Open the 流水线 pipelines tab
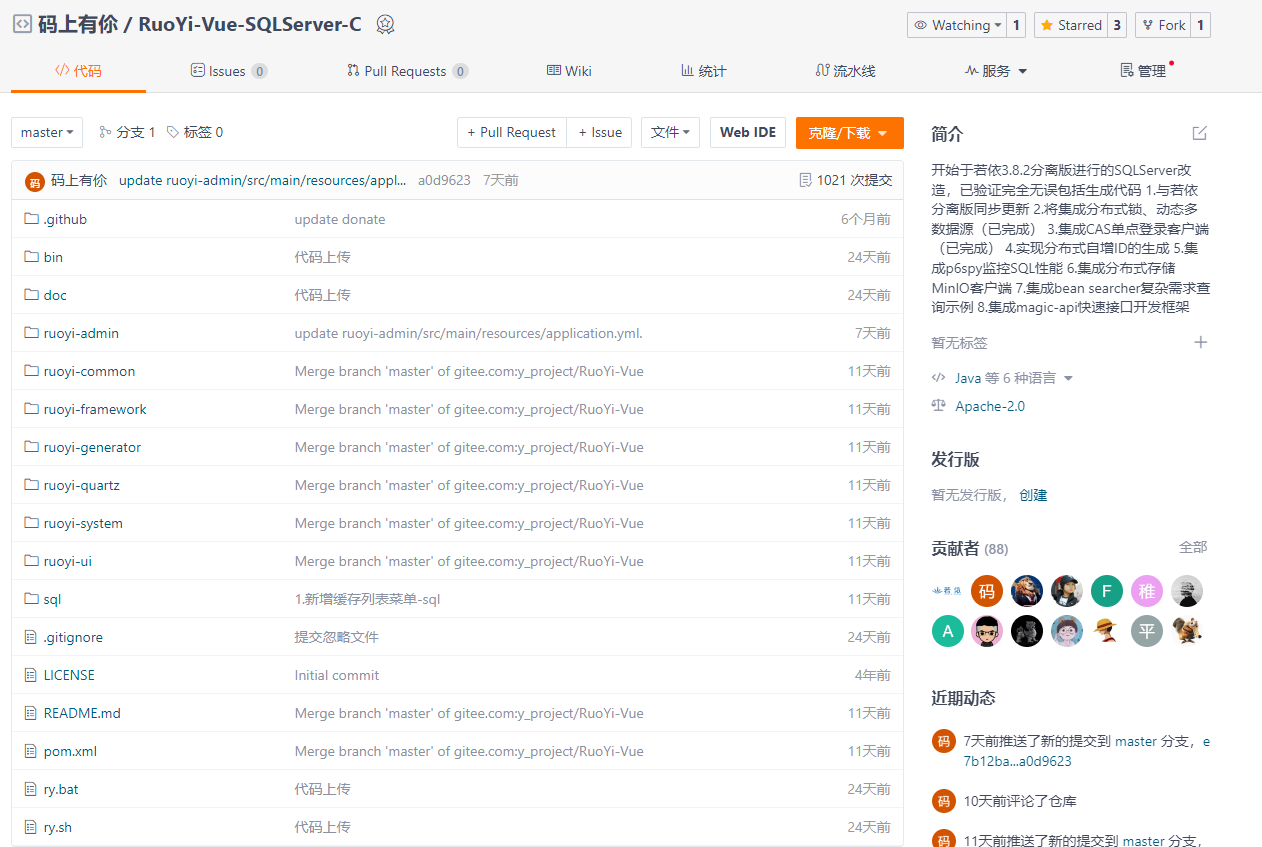 tap(846, 70)
